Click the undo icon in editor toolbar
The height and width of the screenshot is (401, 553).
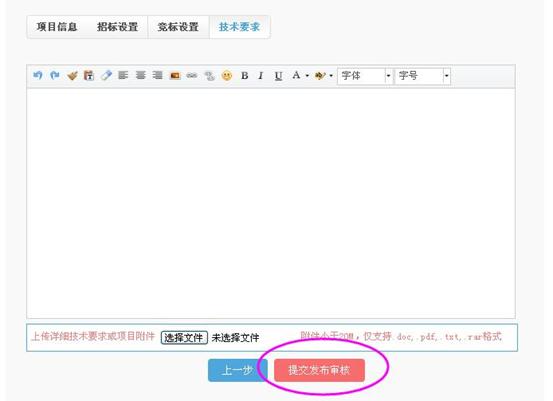tap(38, 75)
